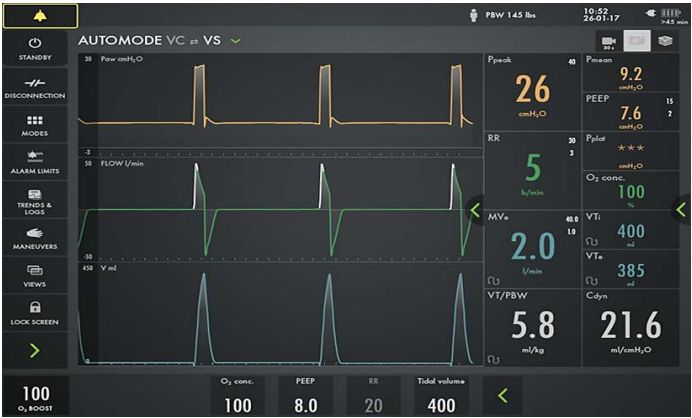This screenshot has width=692, height=418.
Task: Select the MVe 2.0 l/min tile
Action: click(x=533, y=249)
